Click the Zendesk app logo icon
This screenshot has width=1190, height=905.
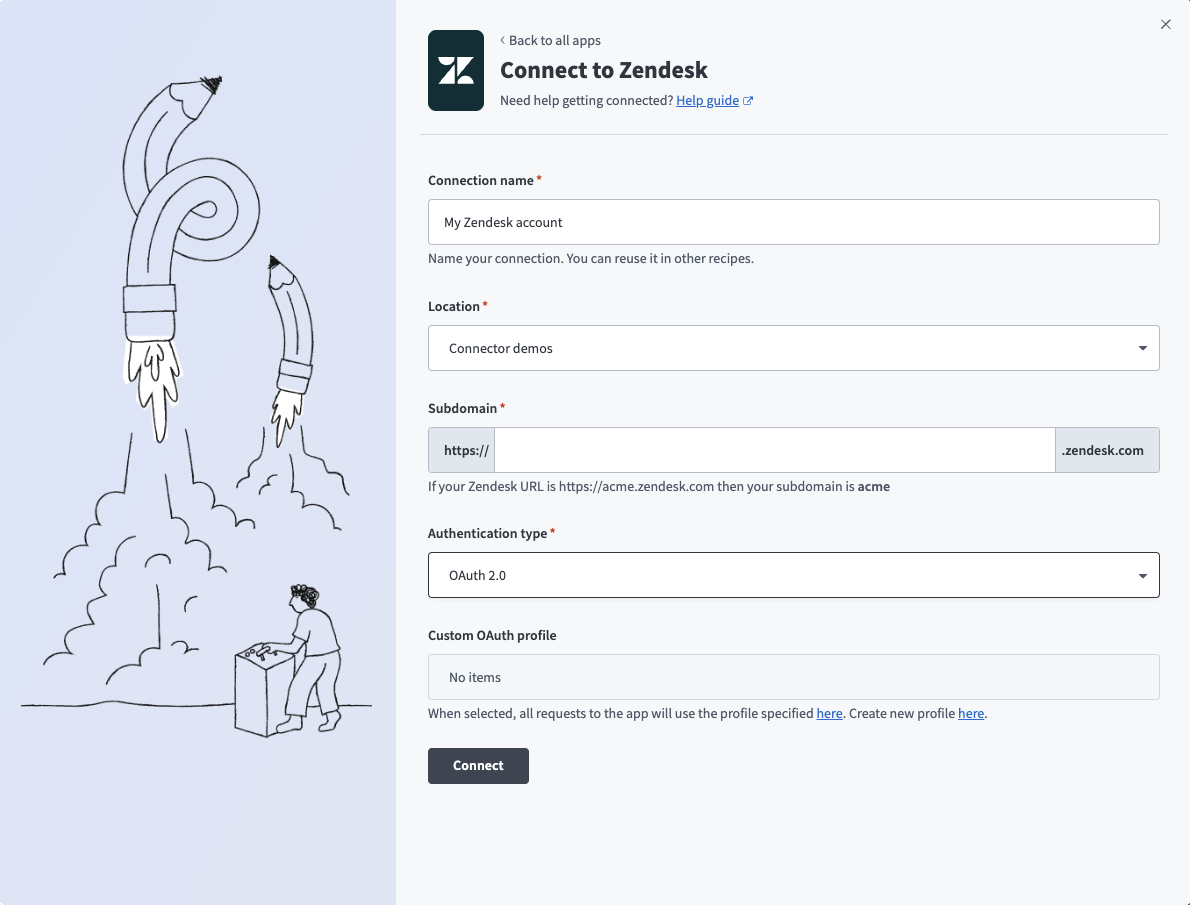456,70
